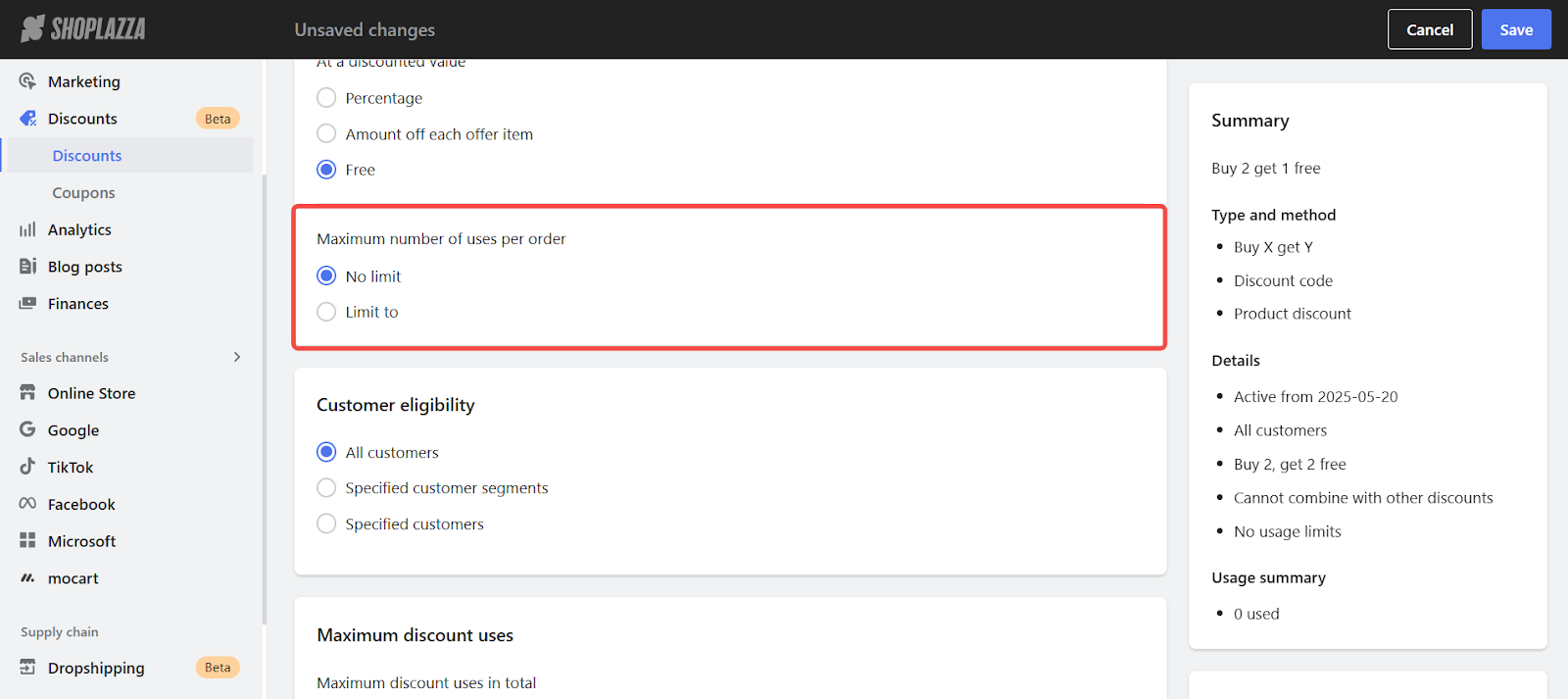This screenshot has width=1568, height=699.
Task: Open Dropshipping in Supply chain section
Action: tap(96, 668)
